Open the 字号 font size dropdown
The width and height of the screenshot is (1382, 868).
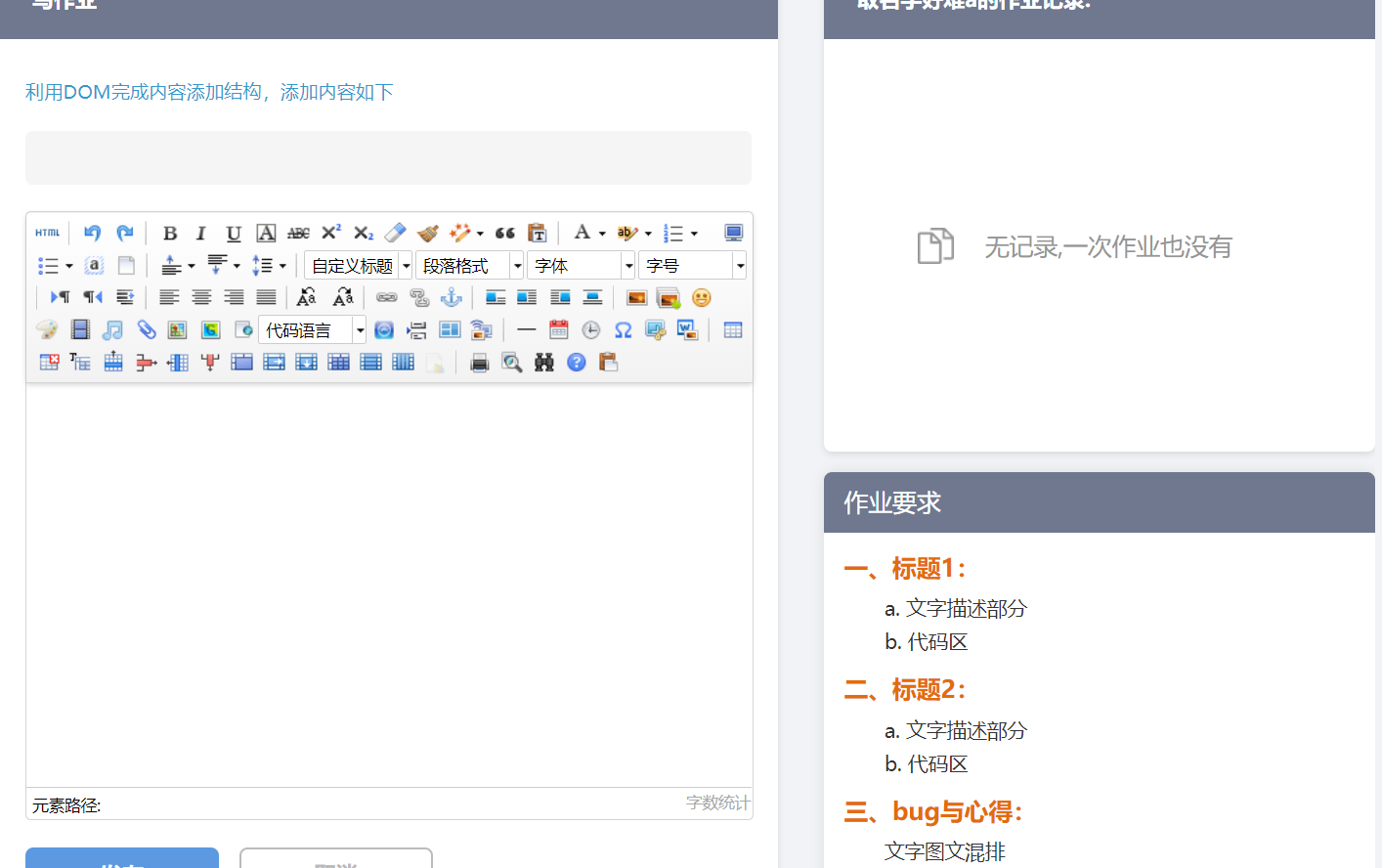click(692, 266)
